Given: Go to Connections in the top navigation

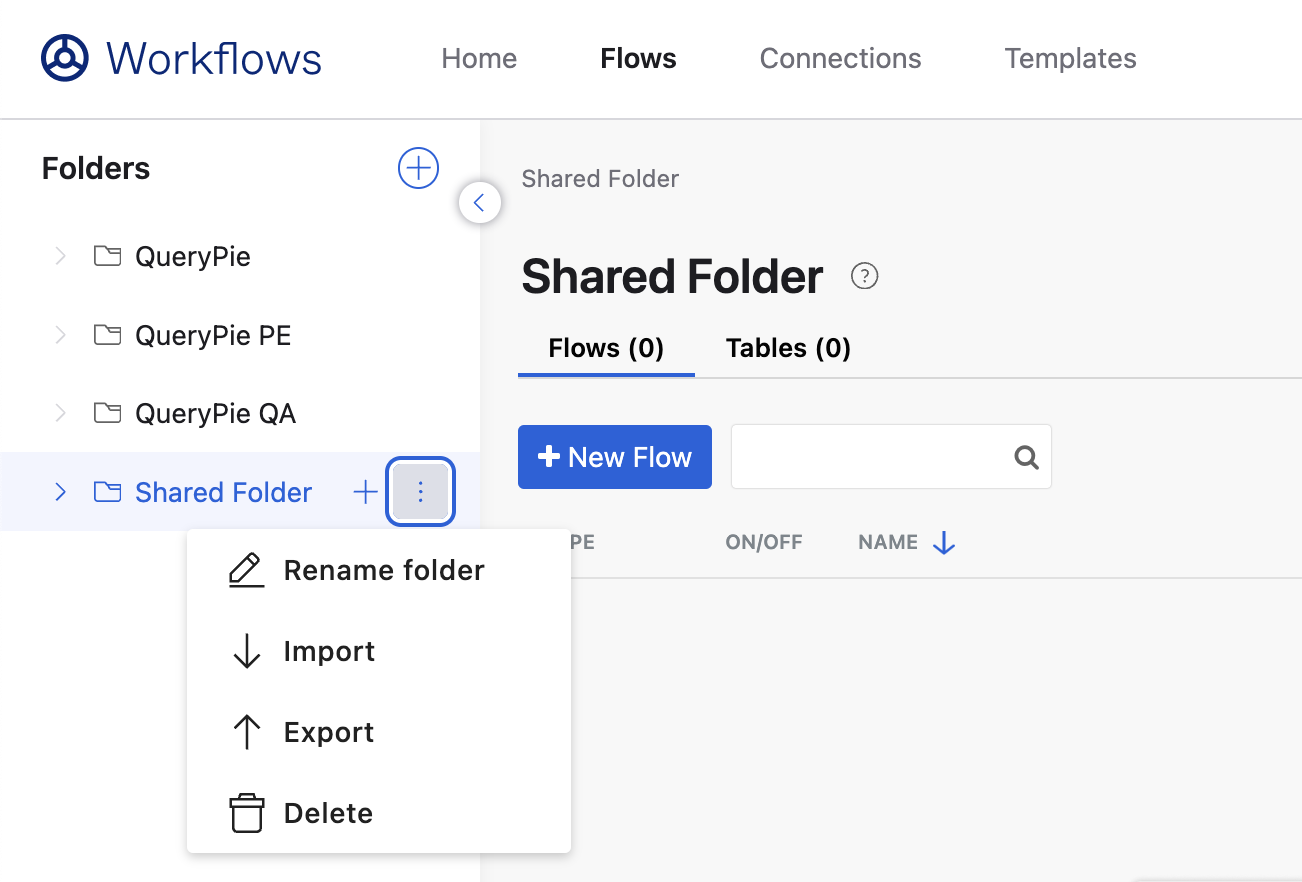Looking at the screenshot, I should [840, 59].
